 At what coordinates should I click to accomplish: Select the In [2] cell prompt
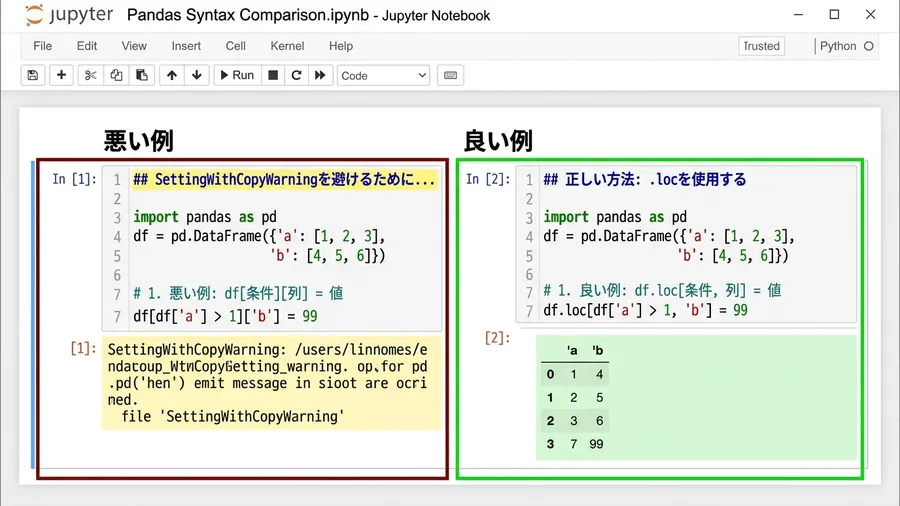488,179
